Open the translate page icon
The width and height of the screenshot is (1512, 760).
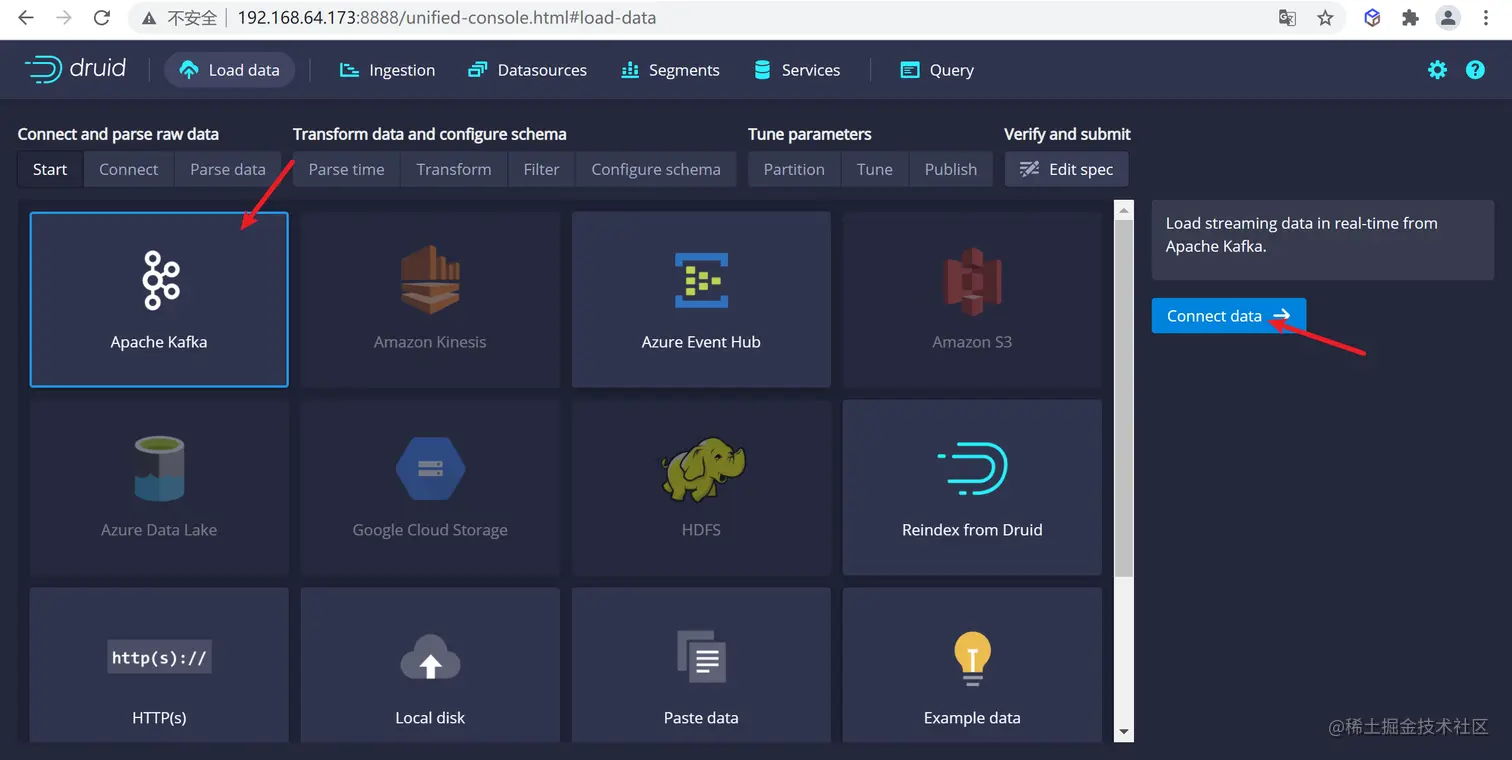pyautogui.click(x=1287, y=18)
